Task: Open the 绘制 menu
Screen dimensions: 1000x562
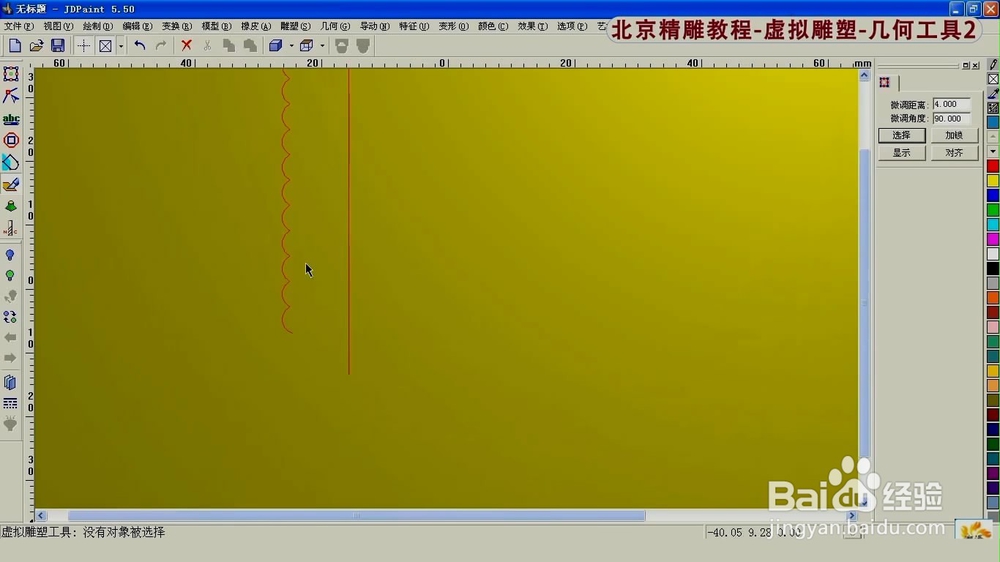Action: [x=98, y=26]
